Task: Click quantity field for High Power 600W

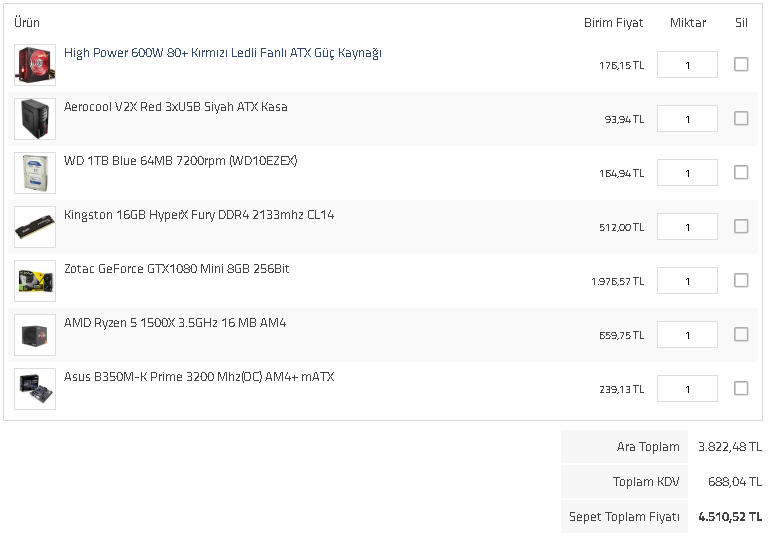Action: pyautogui.click(x=687, y=65)
